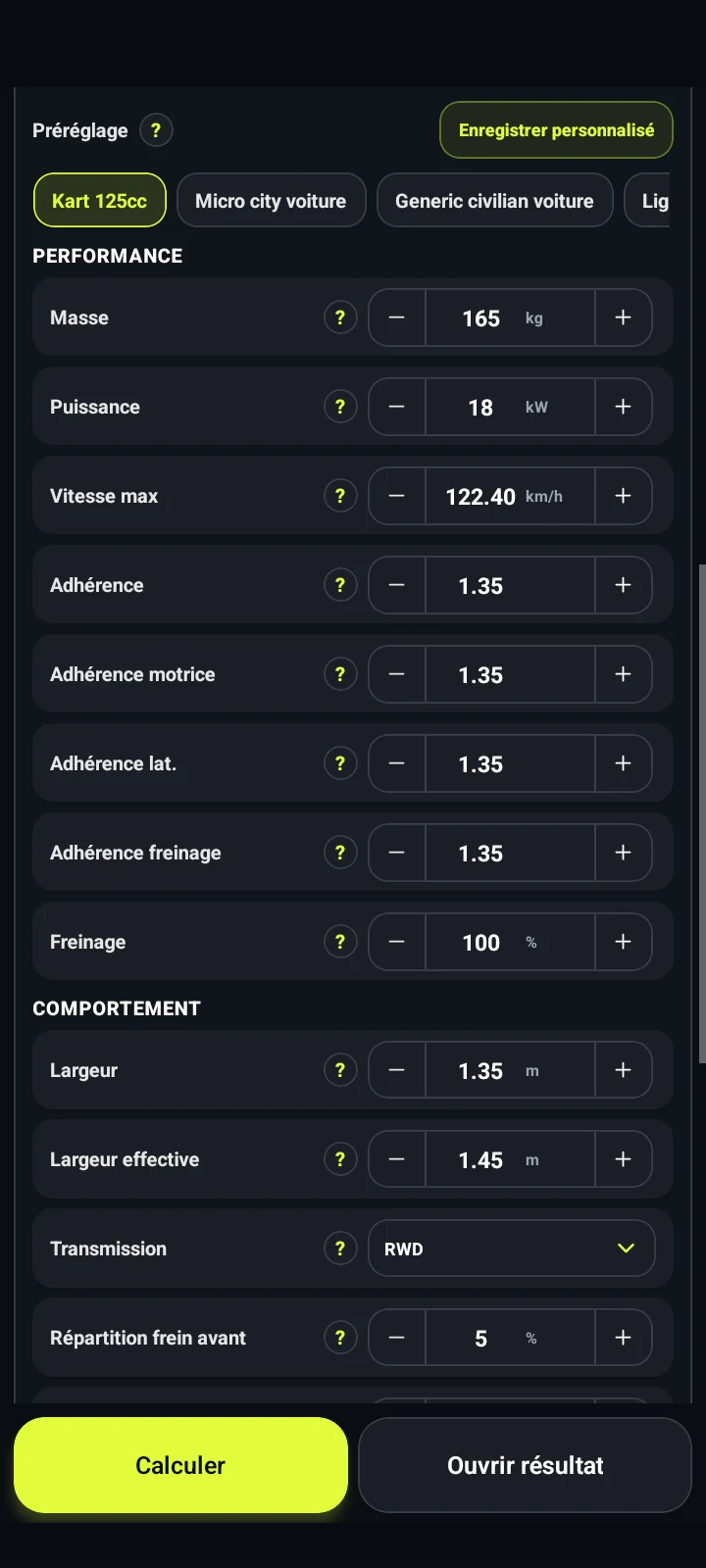This screenshot has height=1568, width=706.
Task: Show help for the Freinage field
Action: pyautogui.click(x=340, y=942)
